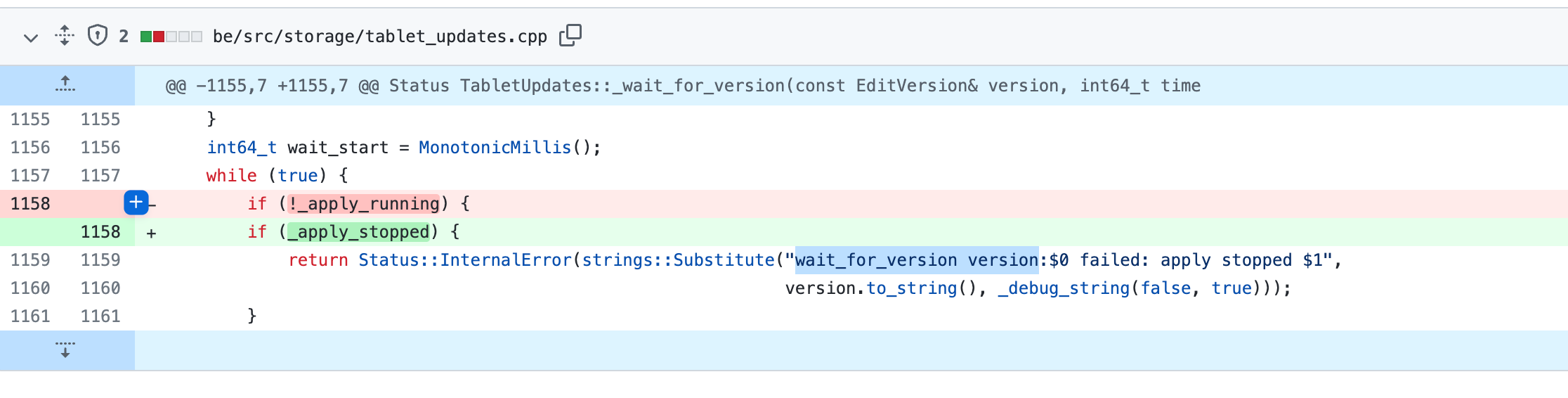Click the _debug_string function call
Screen dimensions: 1568x398
click(1064, 288)
